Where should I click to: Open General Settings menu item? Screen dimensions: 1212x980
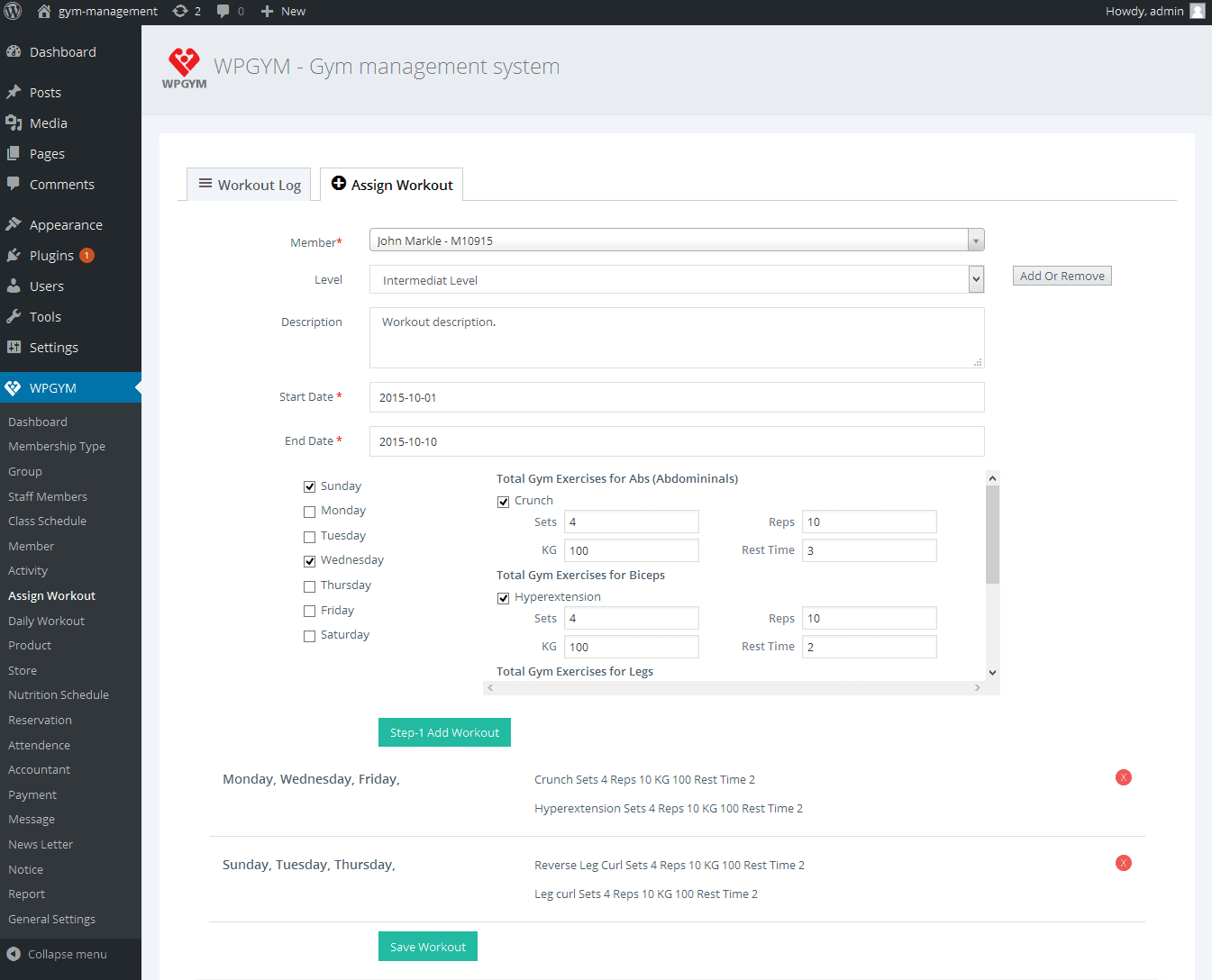coord(51,919)
